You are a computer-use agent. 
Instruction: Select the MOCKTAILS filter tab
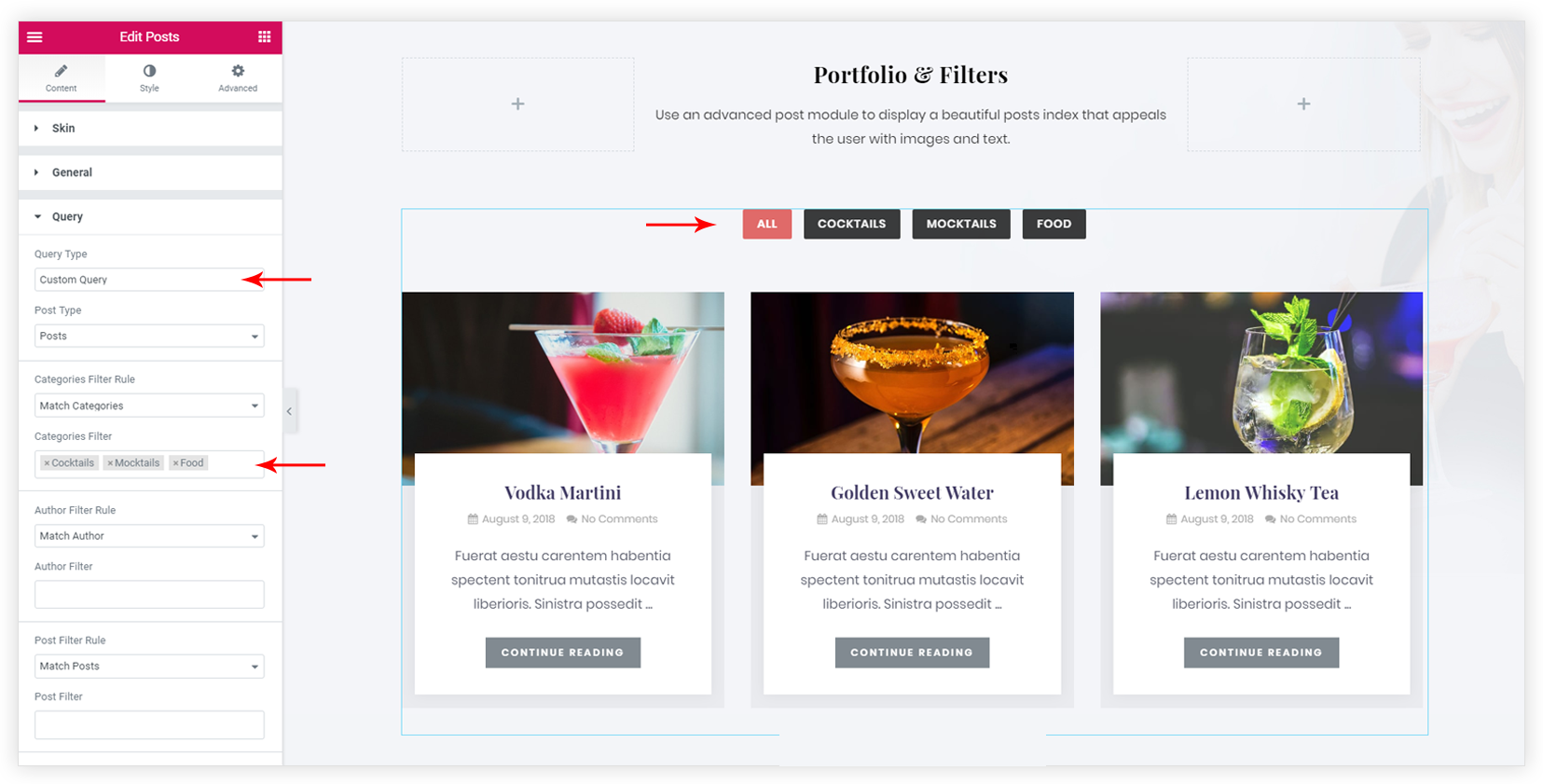pos(961,224)
